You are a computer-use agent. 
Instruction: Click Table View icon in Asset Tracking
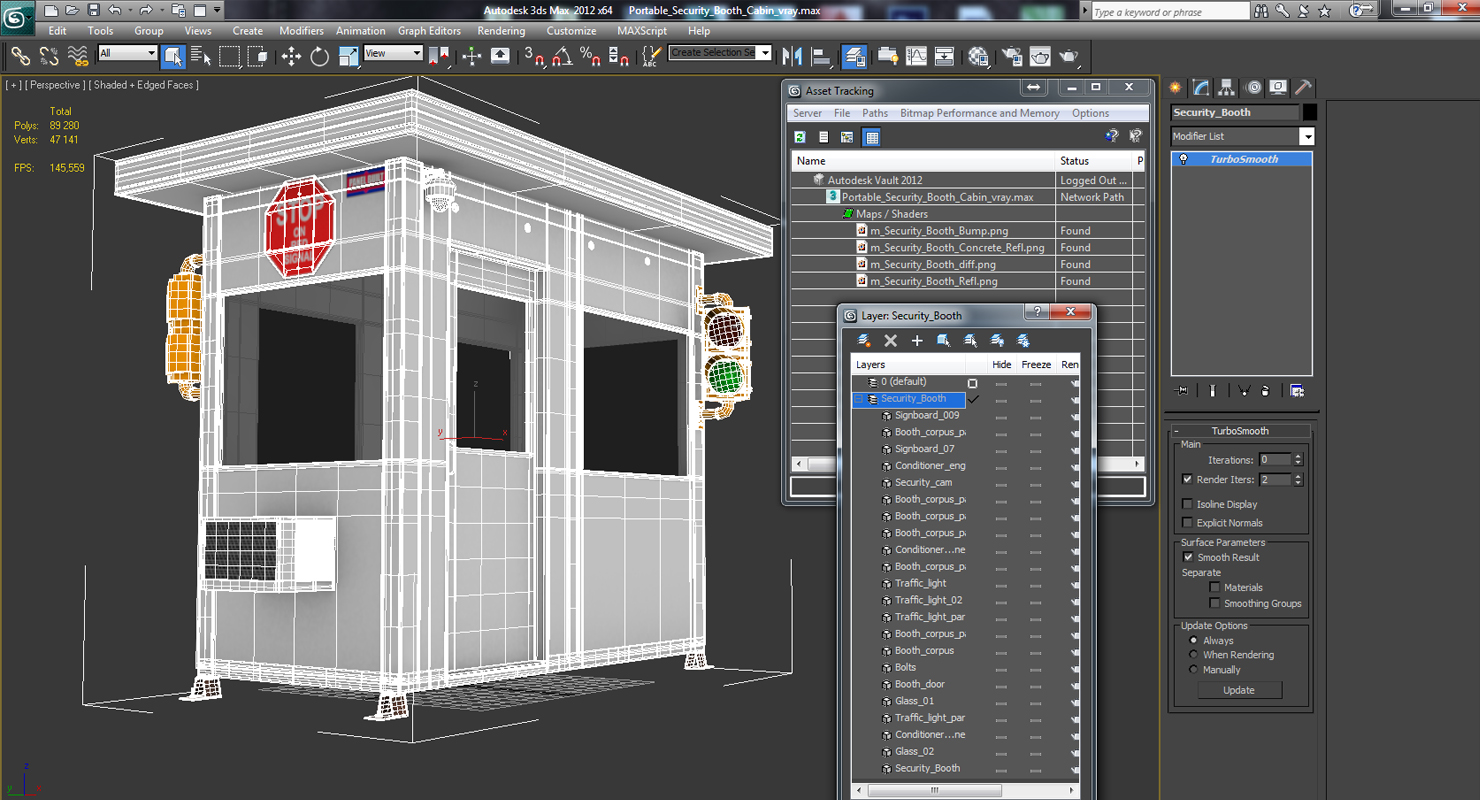tap(872, 137)
